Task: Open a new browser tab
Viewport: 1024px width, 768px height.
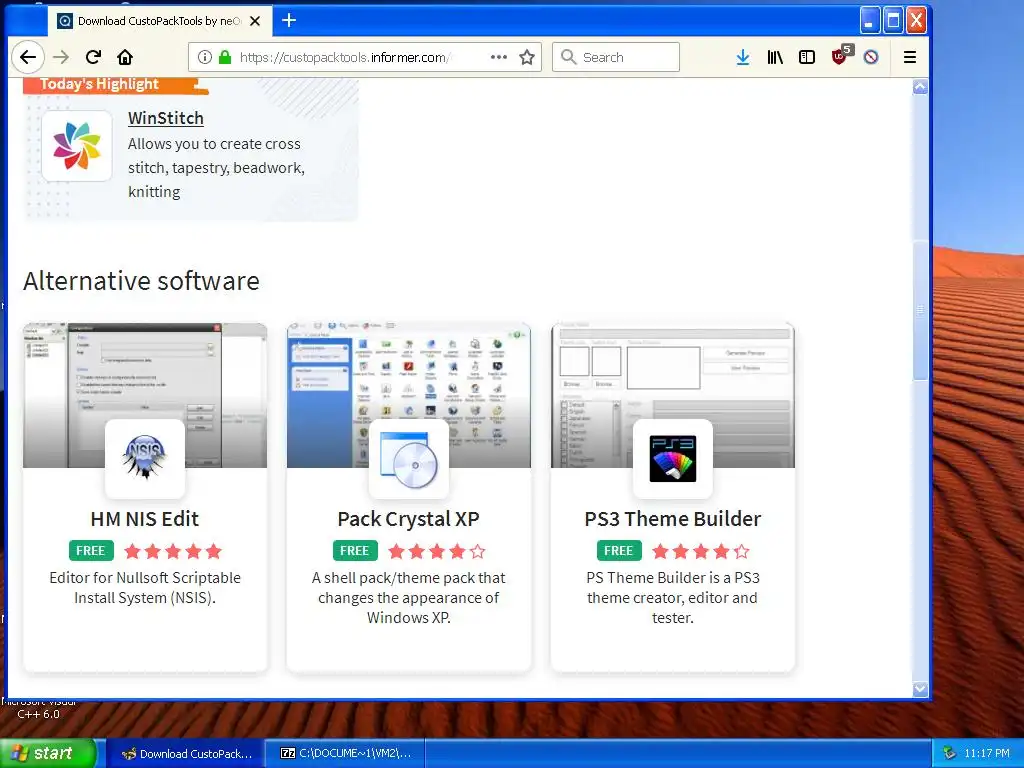Action: tap(289, 20)
